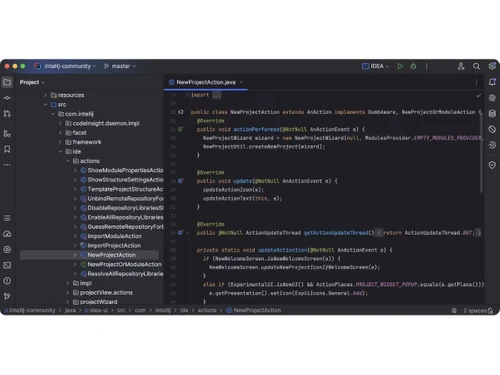Open the Pull Requests tool window icon
500x375 pixels.
(x=7, y=114)
